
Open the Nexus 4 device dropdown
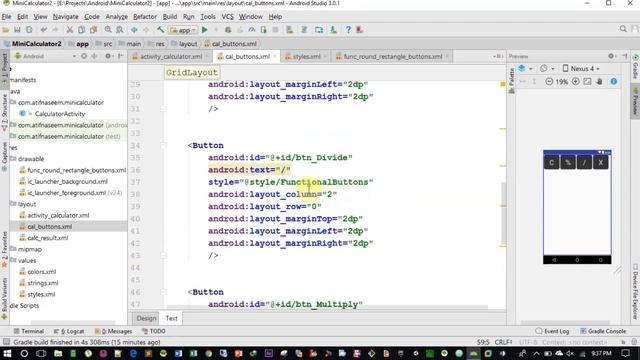tap(581, 69)
